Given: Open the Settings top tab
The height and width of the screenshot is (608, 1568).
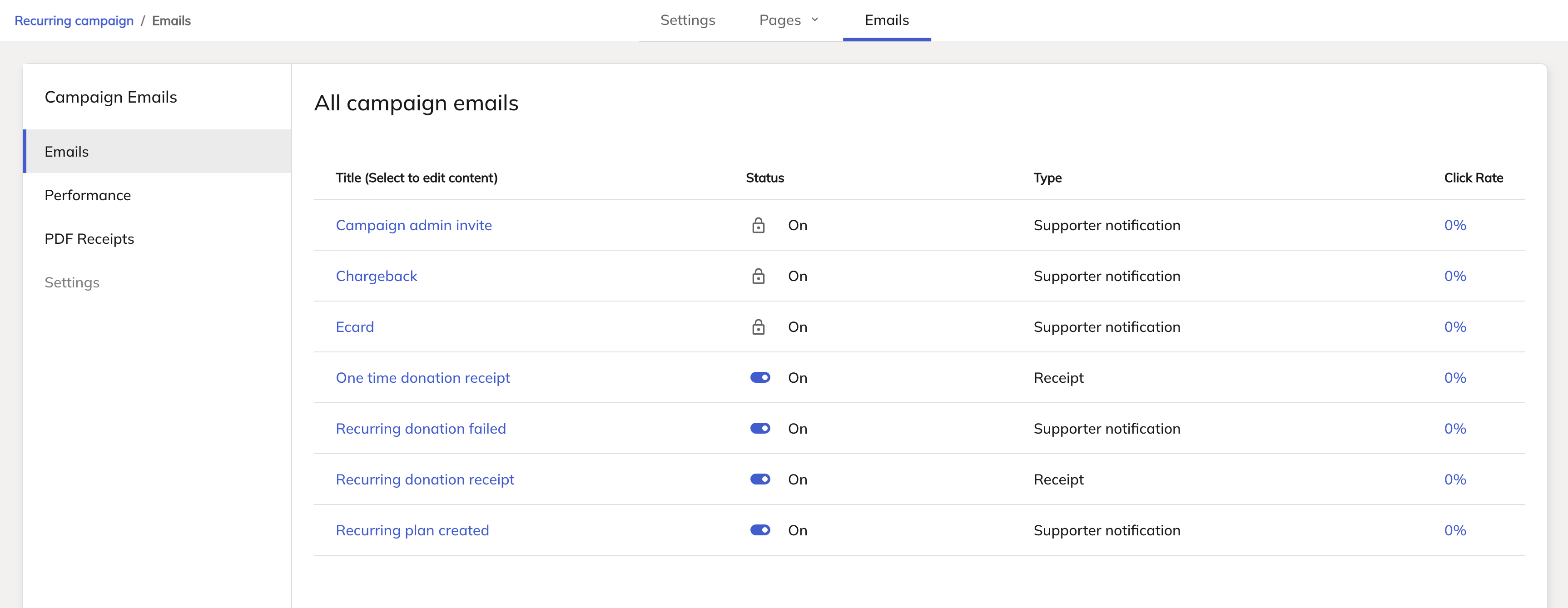Looking at the screenshot, I should 687,20.
